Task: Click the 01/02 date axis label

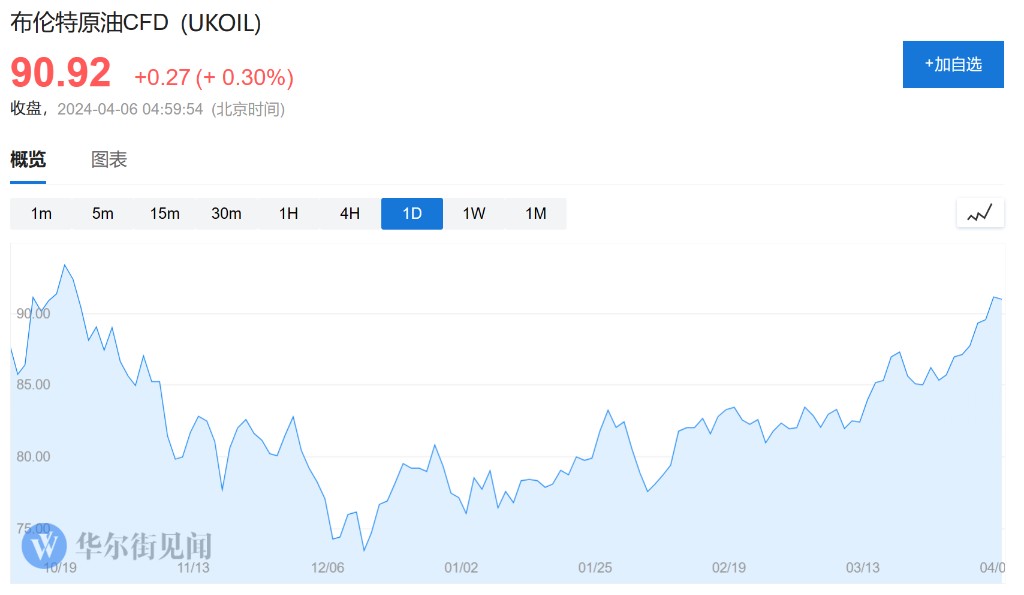Action: click(461, 567)
